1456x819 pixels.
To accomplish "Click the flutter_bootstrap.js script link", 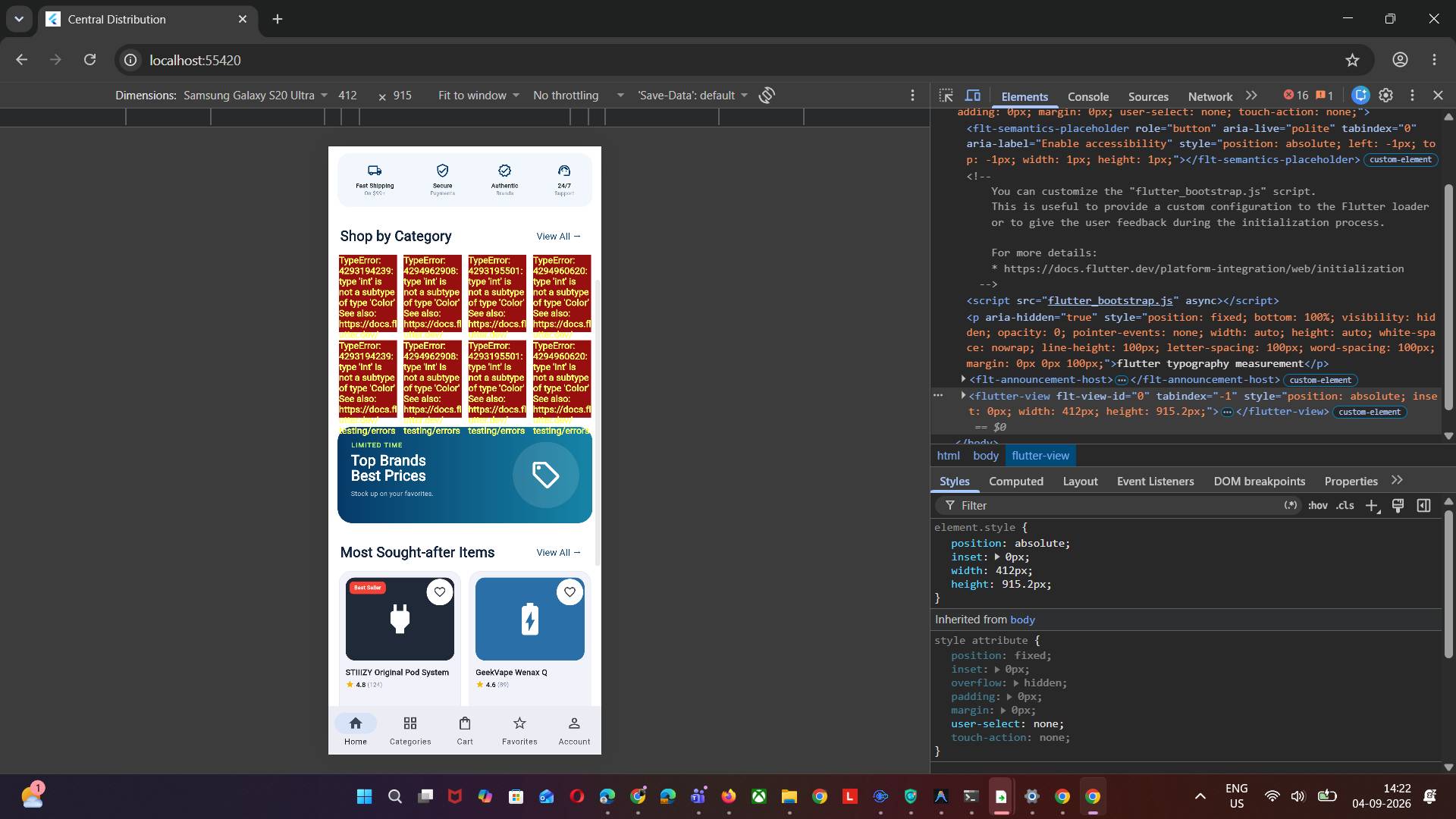I will [1109, 301].
